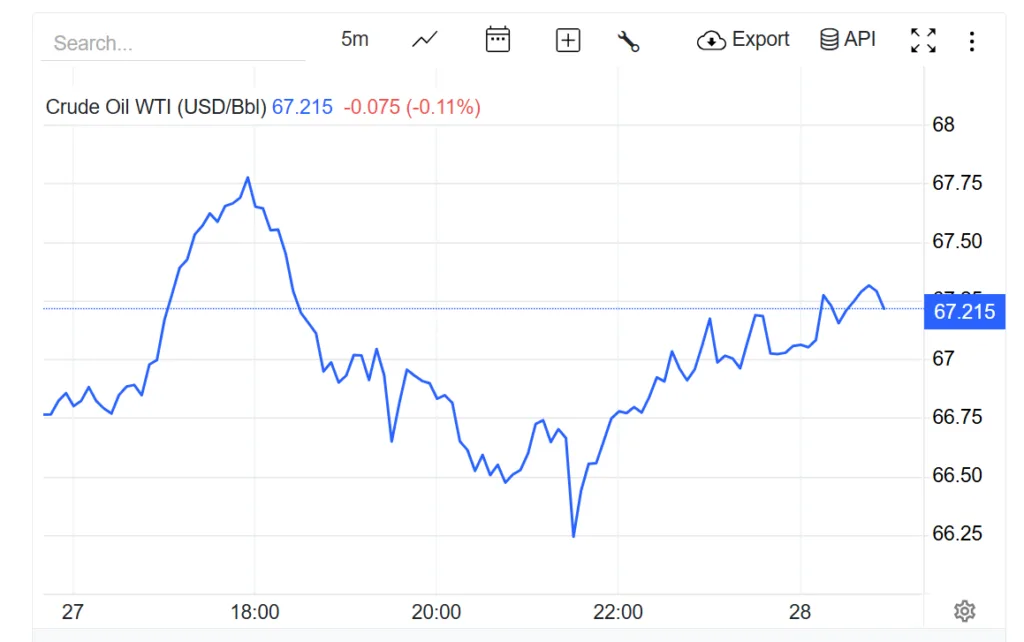Select the line chart type icon
The width and height of the screenshot is (1024, 642).
tap(423, 39)
